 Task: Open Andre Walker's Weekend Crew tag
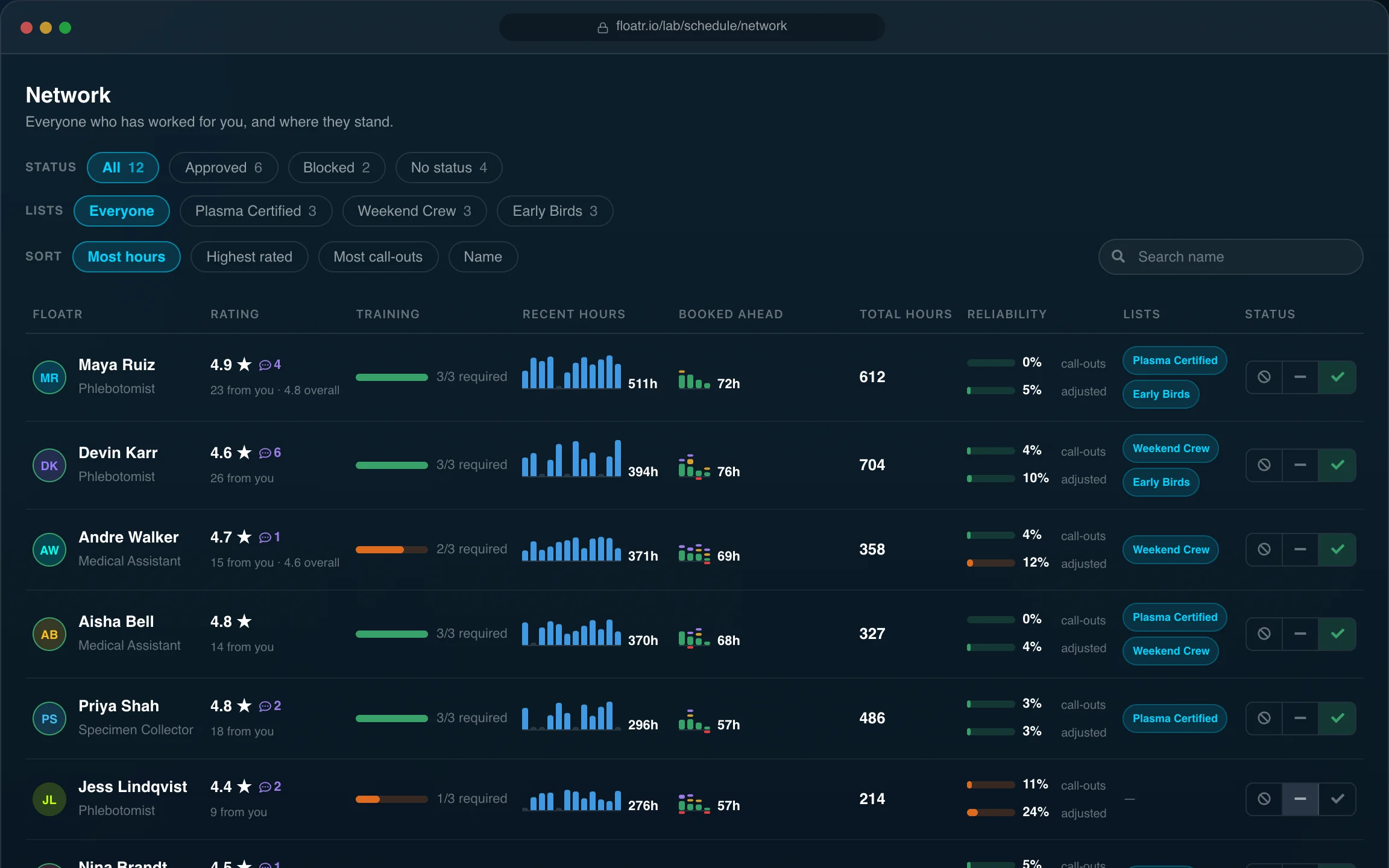point(1170,550)
